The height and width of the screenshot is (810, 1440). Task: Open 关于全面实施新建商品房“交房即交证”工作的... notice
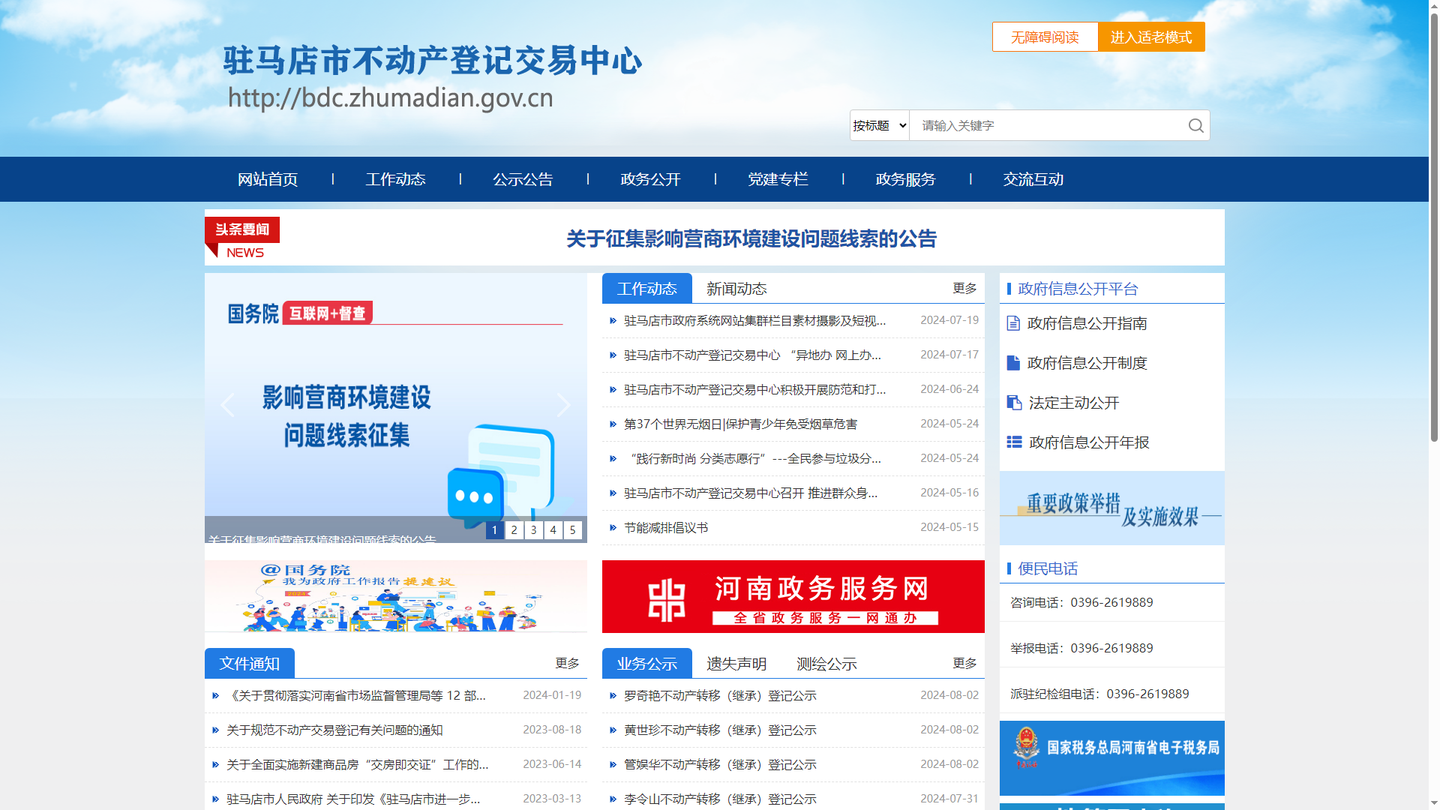pyautogui.click(x=357, y=765)
